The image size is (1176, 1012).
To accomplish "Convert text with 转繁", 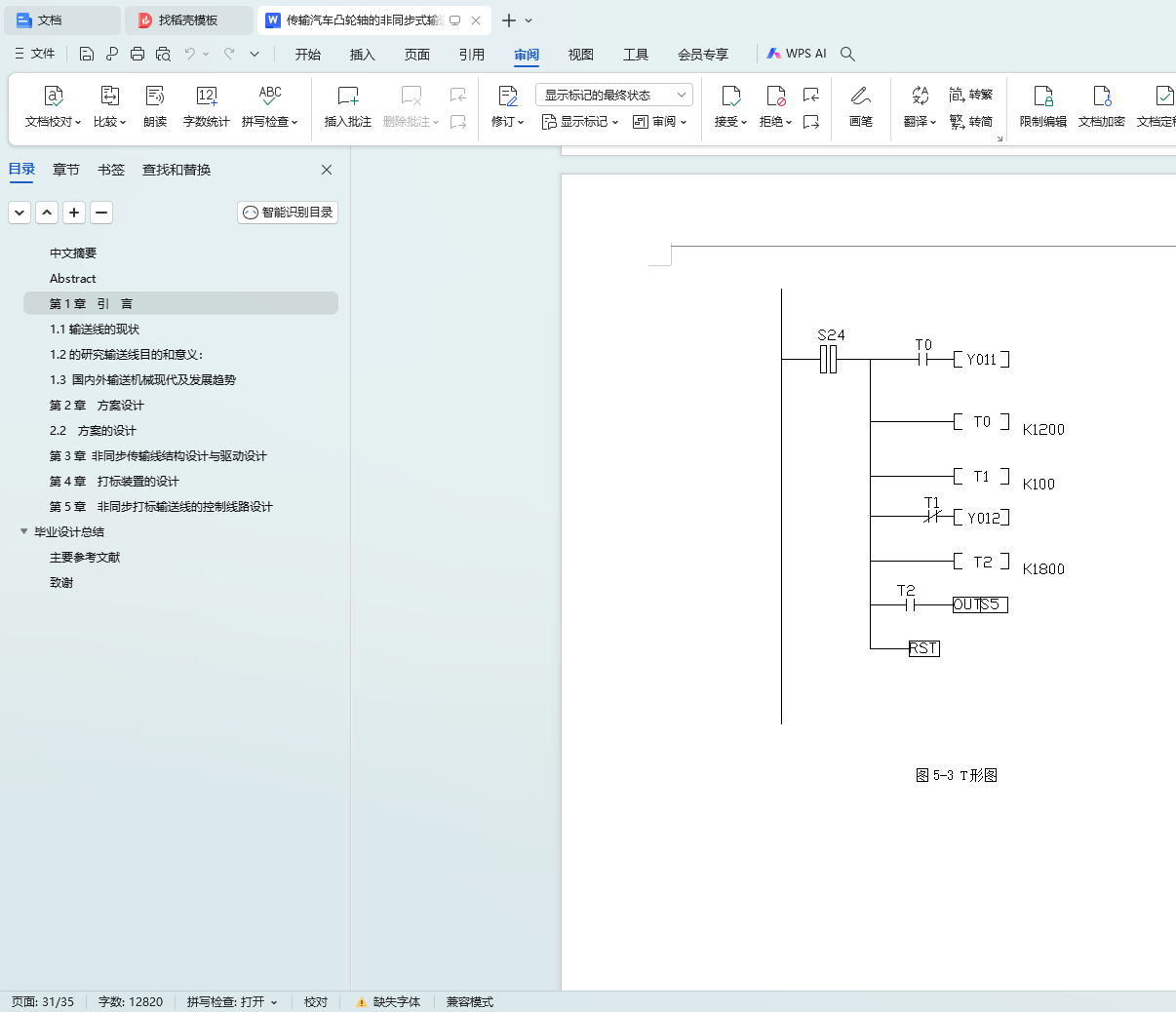I will (x=971, y=95).
